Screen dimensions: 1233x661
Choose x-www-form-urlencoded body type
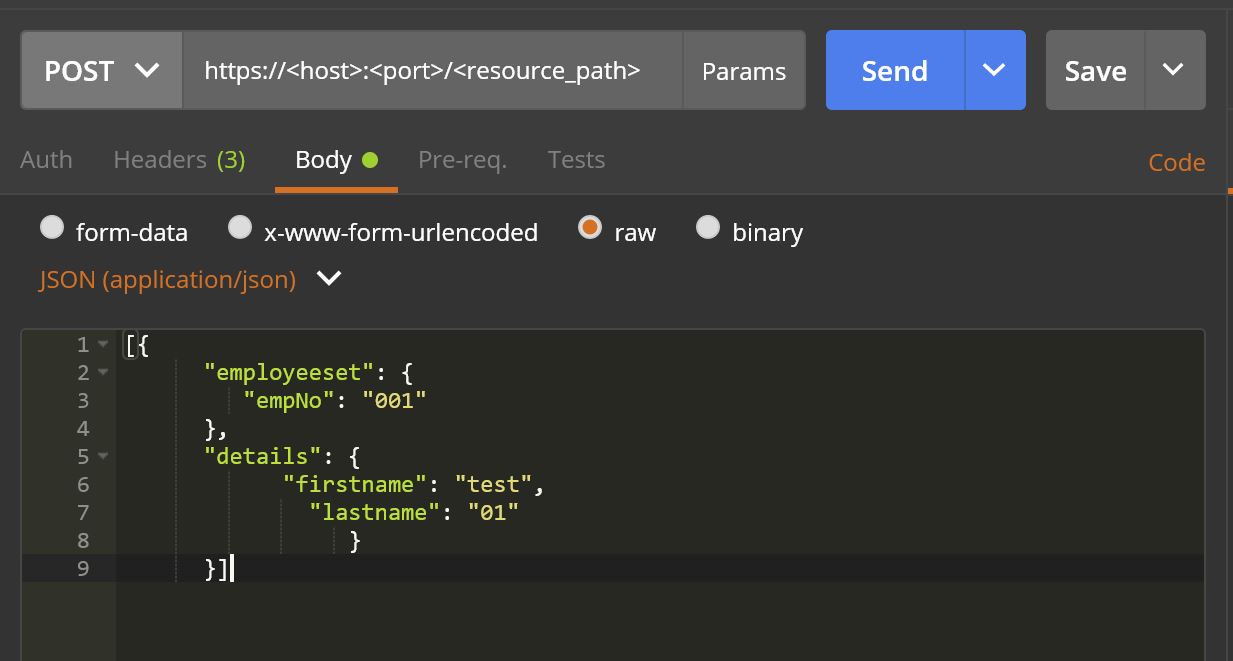240,229
